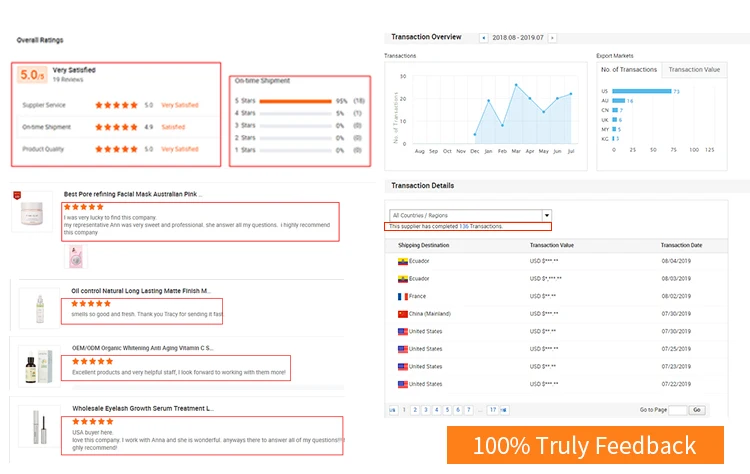The height and width of the screenshot is (474, 750).
Task: Click the 5 Stars rating bar
Action: pyautogui.click(x=295, y=101)
